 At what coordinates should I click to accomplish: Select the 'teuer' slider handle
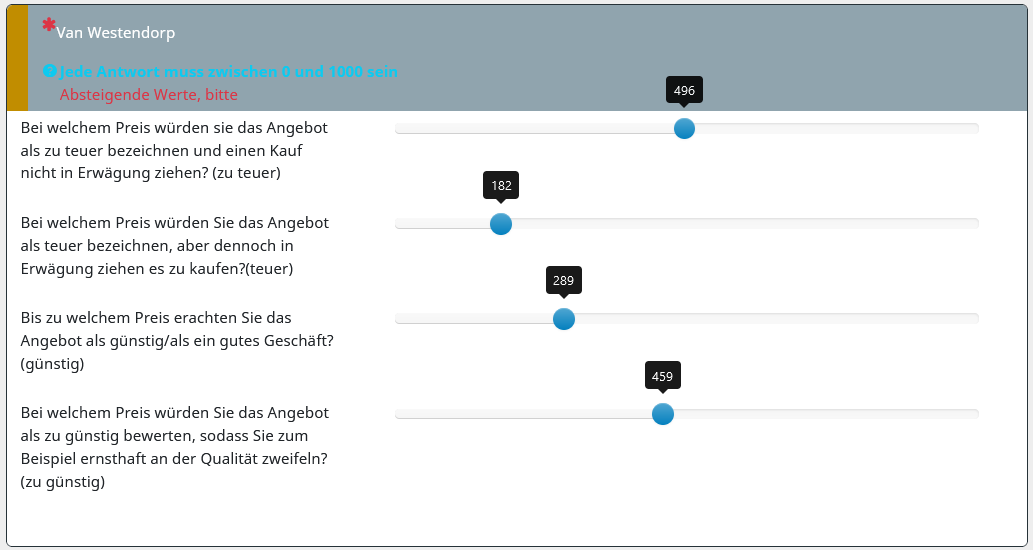tap(501, 224)
